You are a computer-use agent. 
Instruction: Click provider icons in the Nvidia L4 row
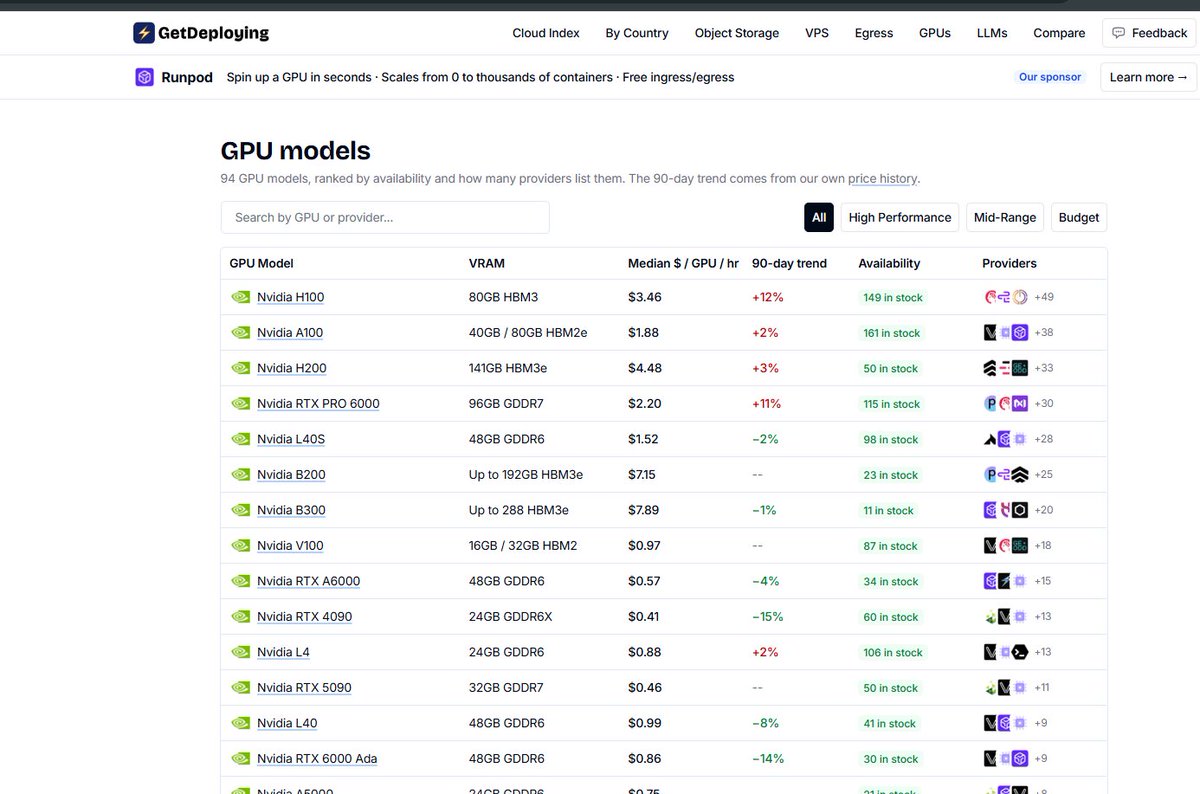click(1006, 652)
